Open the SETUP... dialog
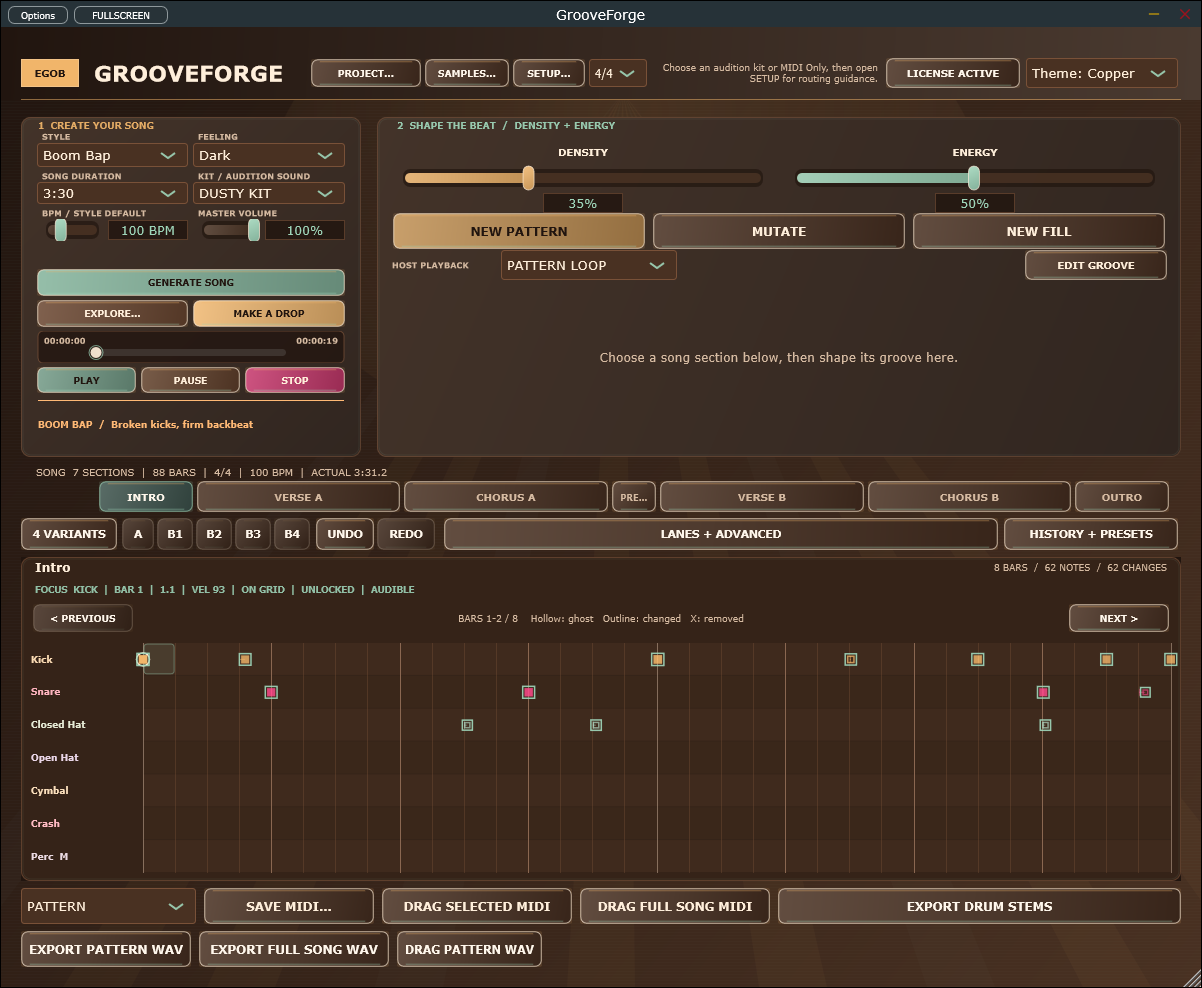The height and width of the screenshot is (988, 1202). tap(548, 73)
